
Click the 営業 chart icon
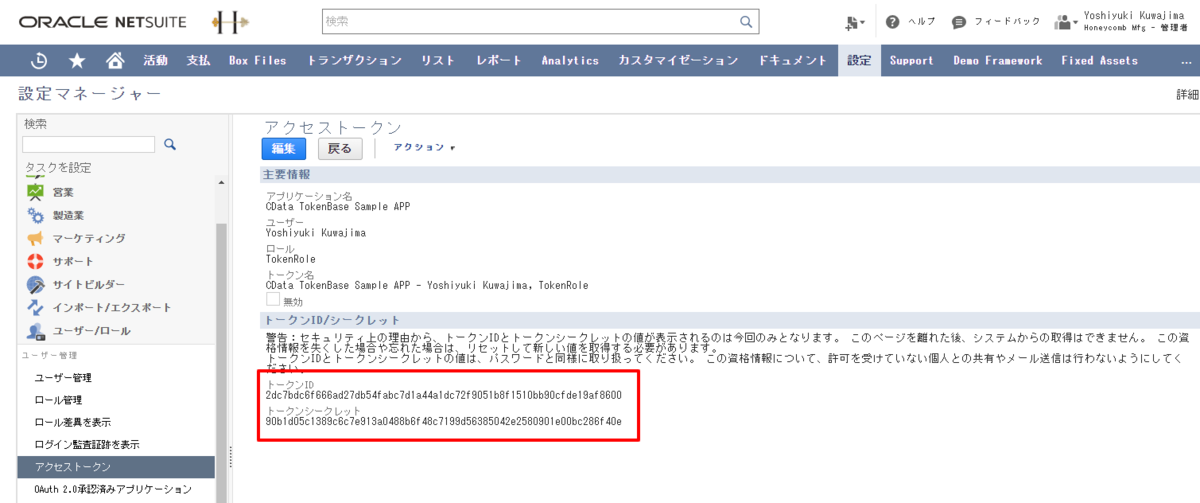[x=36, y=191]
